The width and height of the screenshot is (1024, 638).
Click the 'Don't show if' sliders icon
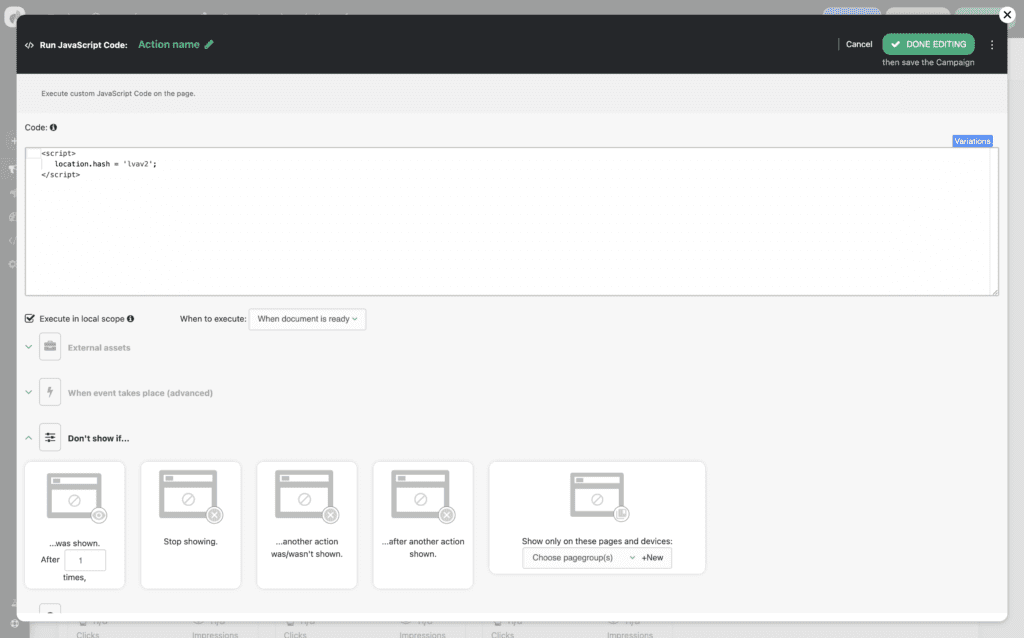tap(50, 437)
